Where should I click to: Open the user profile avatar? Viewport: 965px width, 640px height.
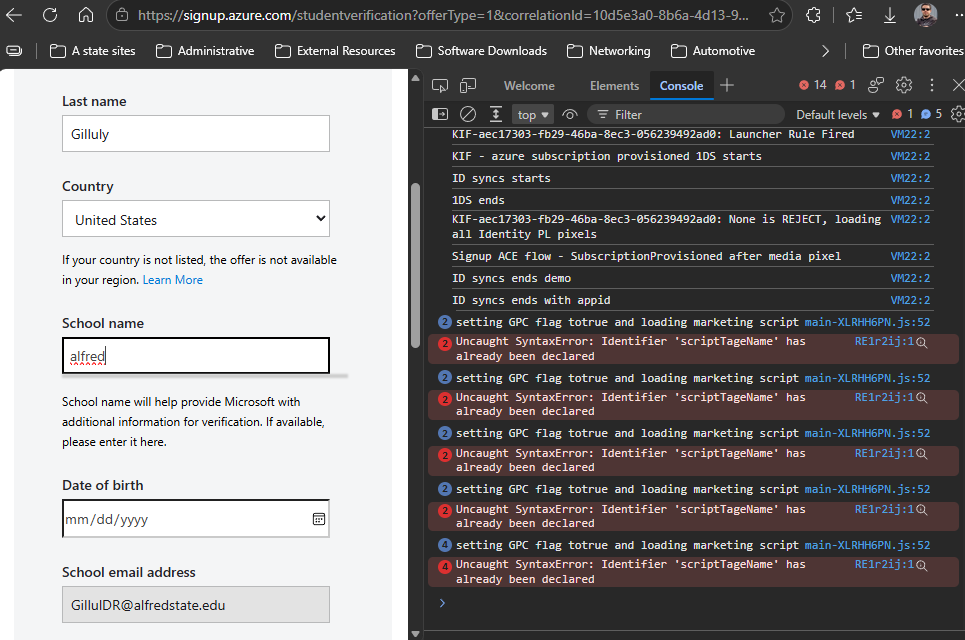coord(925,15)
